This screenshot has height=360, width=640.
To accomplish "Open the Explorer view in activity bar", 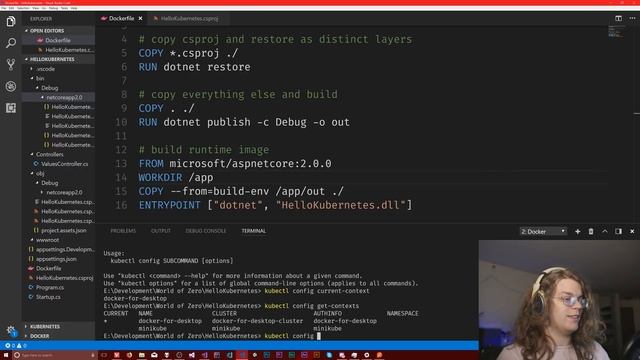I will (11, 21).
